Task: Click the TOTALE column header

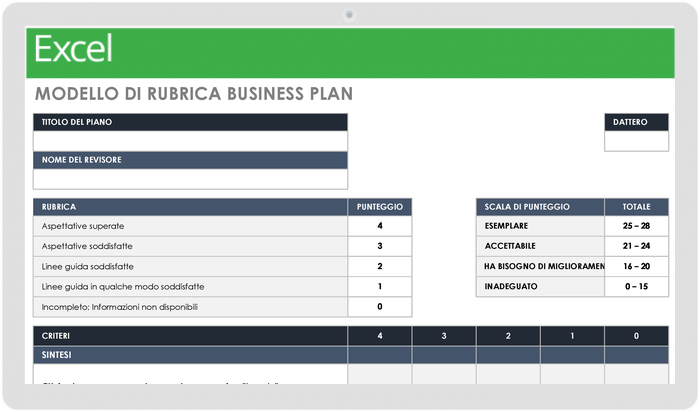Action: 636,207
